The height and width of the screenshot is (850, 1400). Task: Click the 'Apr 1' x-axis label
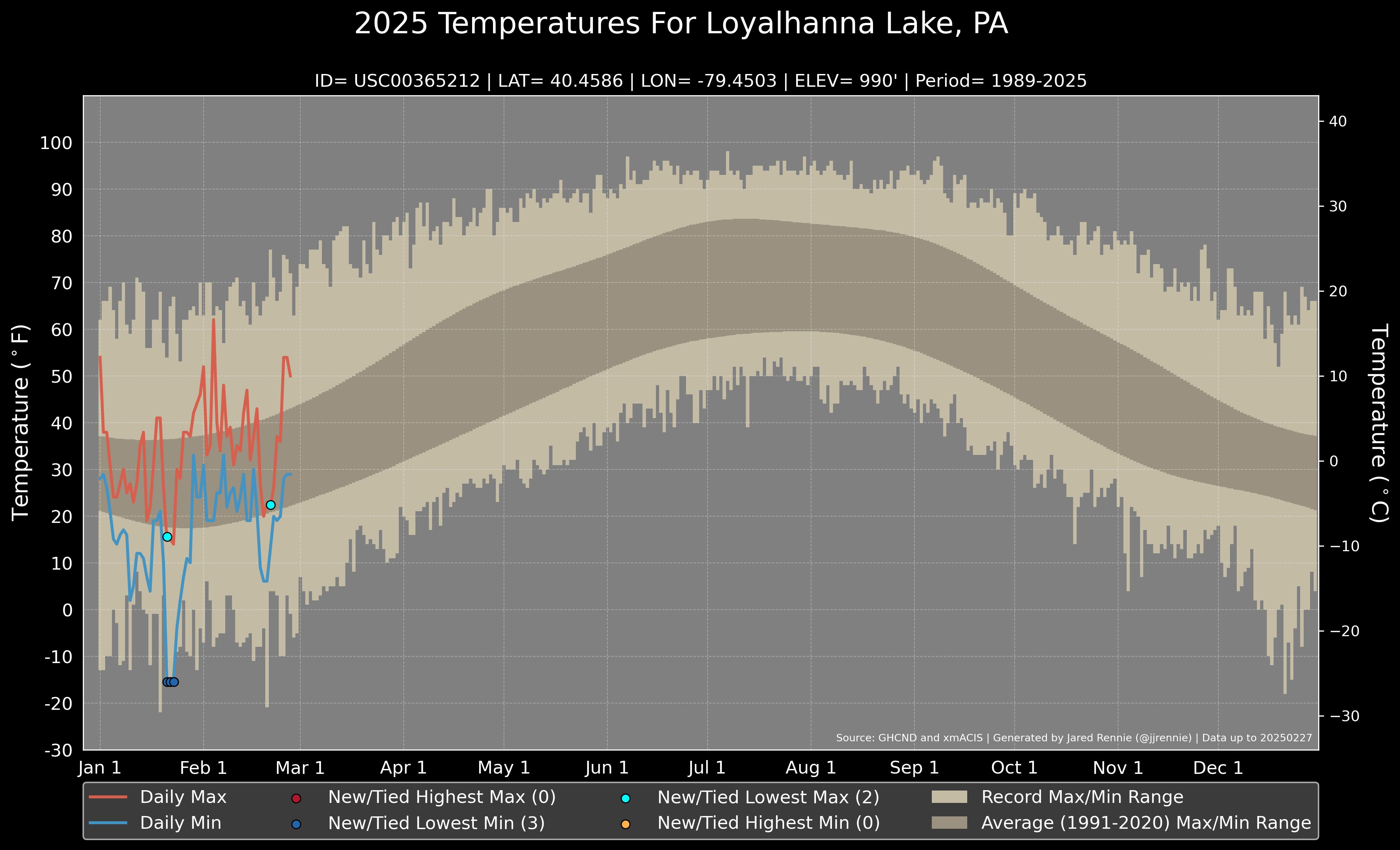pyautogui.click(x=403, y=768)
